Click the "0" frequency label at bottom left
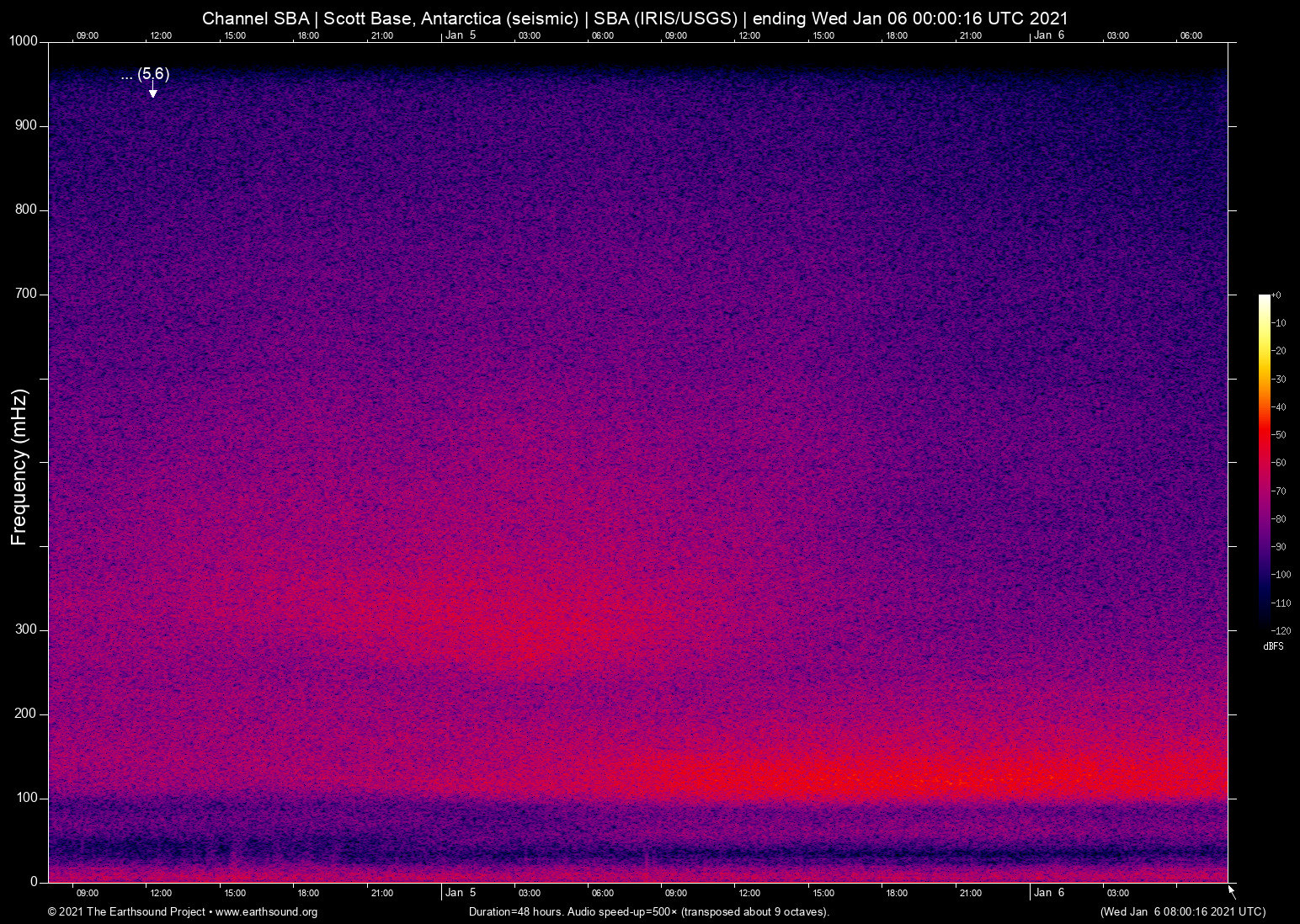1300x924 pixels. click(x=35, y=881)
